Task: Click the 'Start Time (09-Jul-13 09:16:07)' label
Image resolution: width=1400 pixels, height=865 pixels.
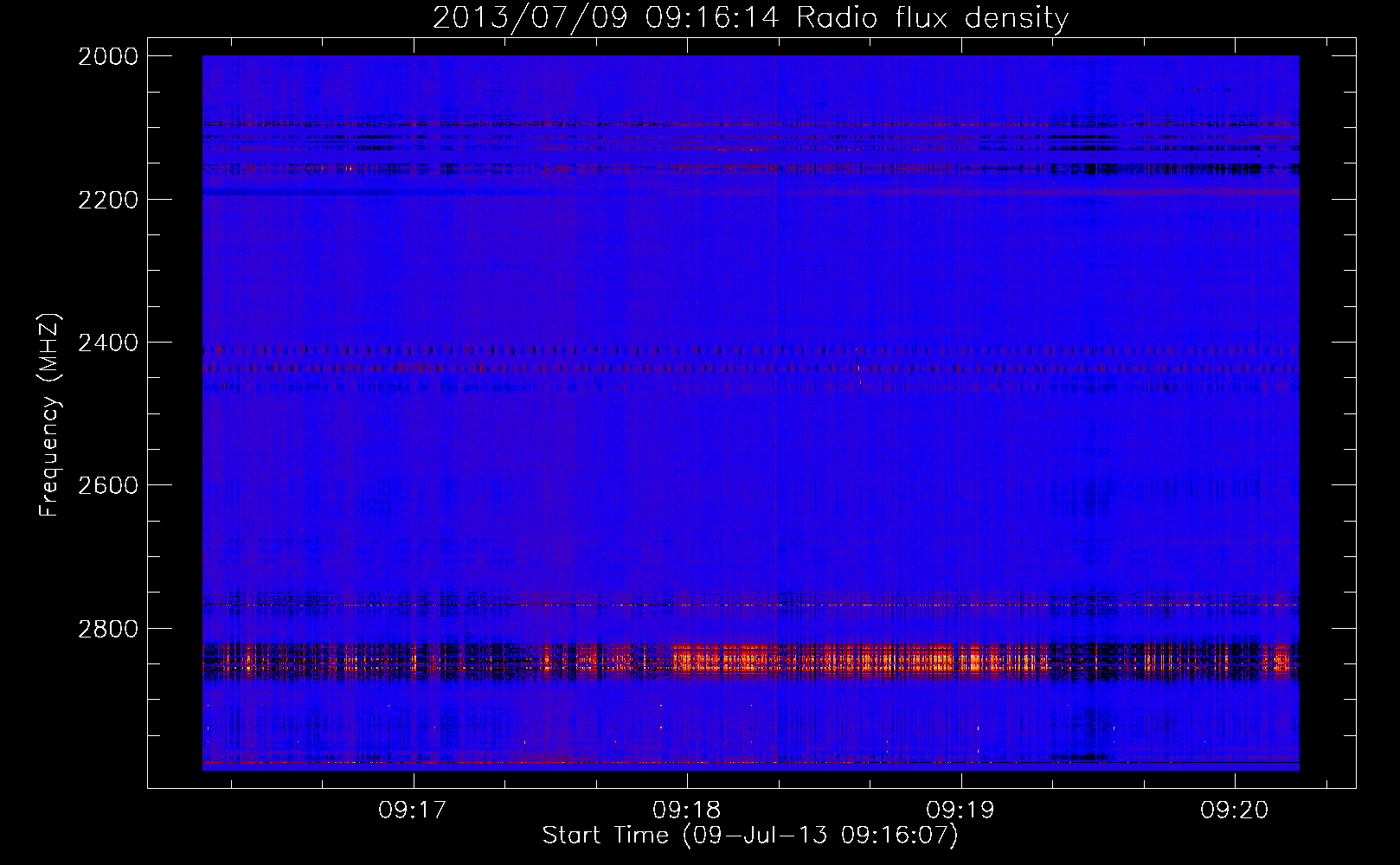Action: coord(750,836)
